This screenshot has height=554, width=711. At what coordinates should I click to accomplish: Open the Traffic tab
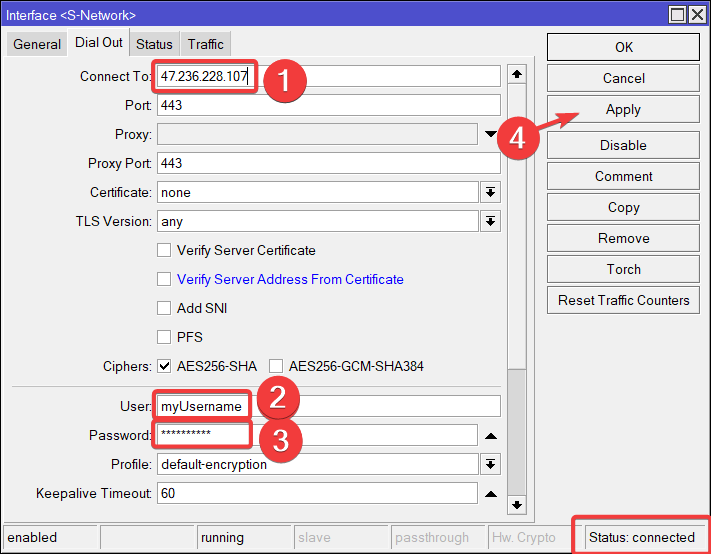tap(205, 44)
